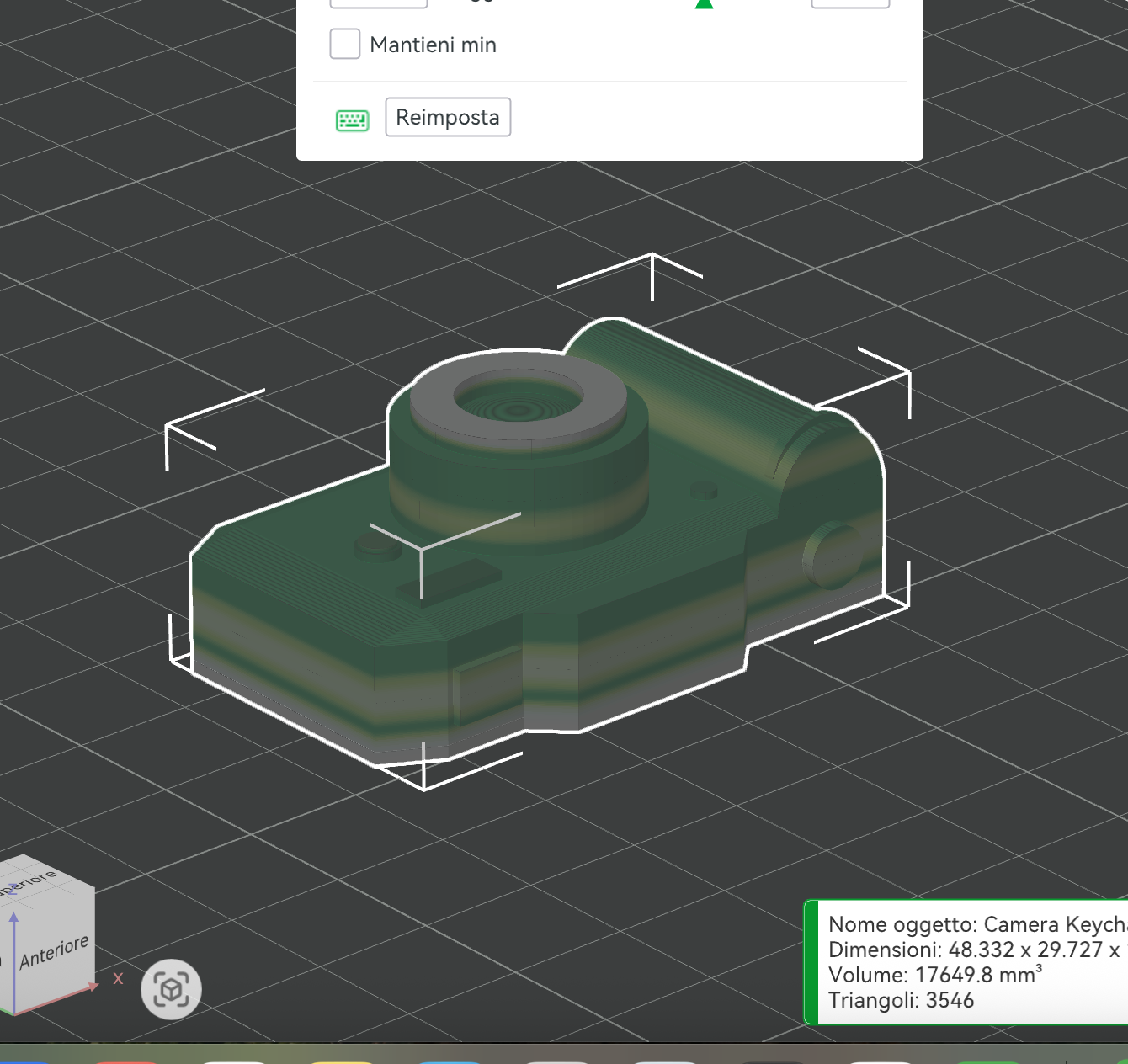
Task: Click the Reimposta button
Action: click(448, 117)
